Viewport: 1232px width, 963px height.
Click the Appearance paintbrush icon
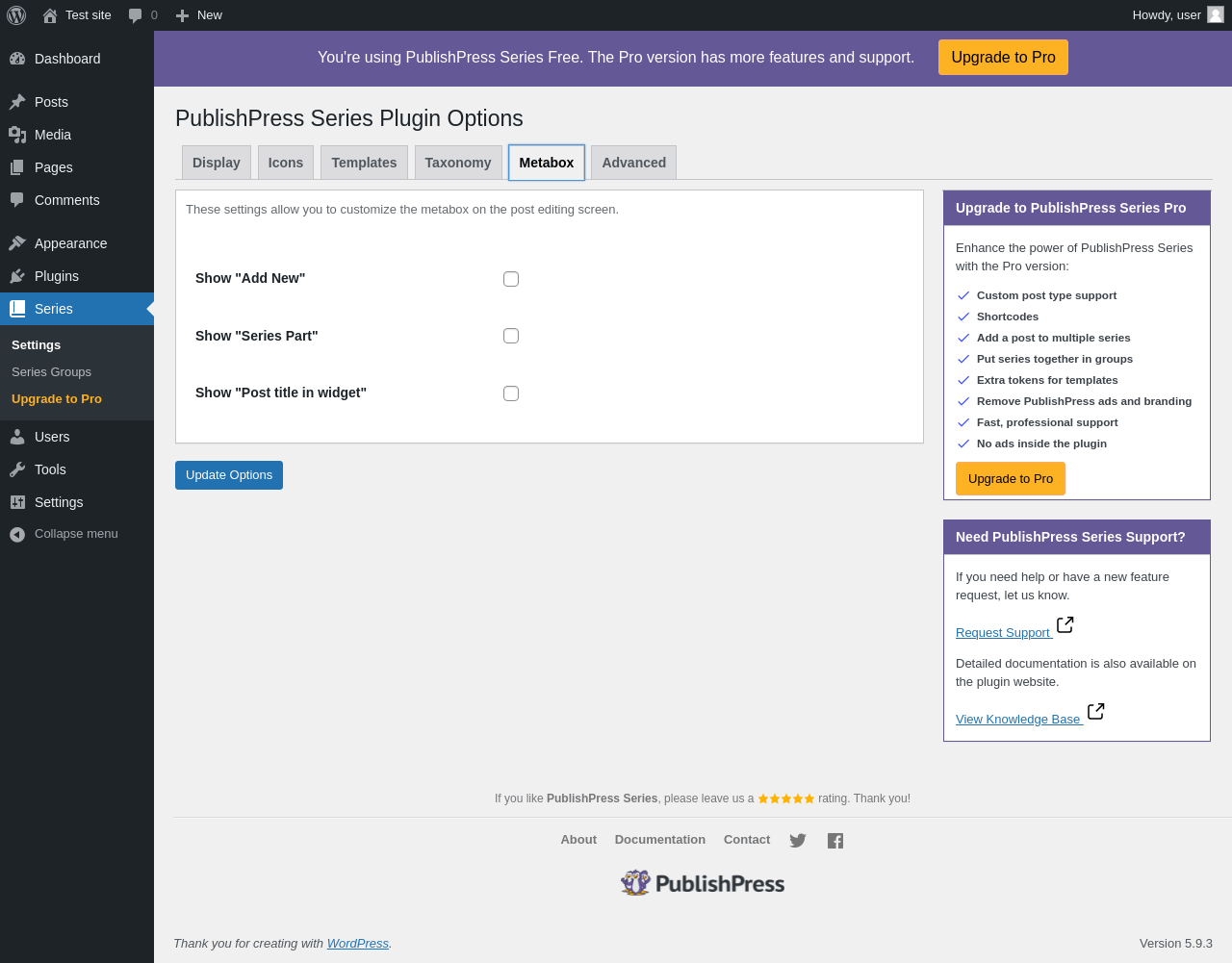coord(17,243)
